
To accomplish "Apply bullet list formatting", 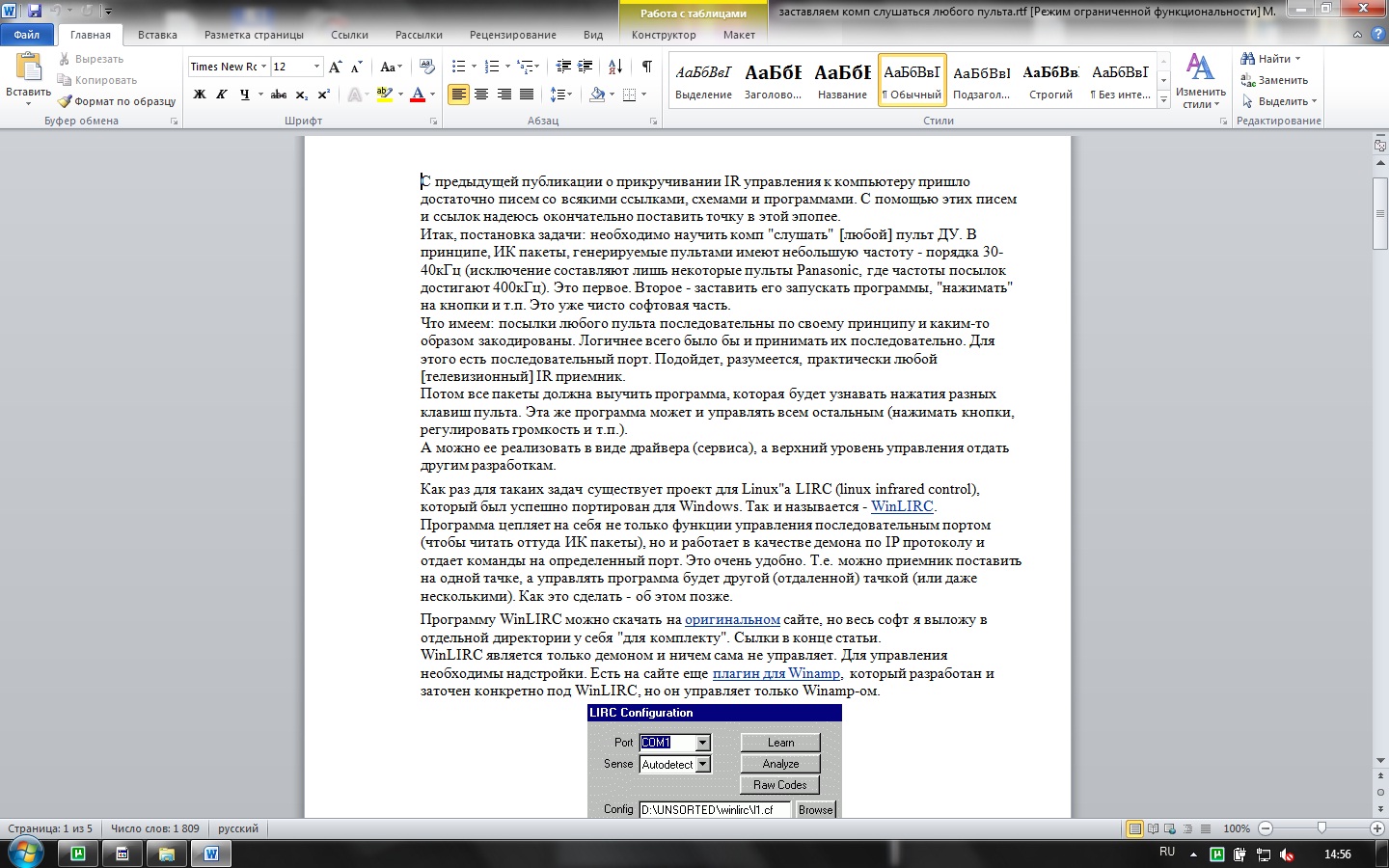I will tap(458, 67).
